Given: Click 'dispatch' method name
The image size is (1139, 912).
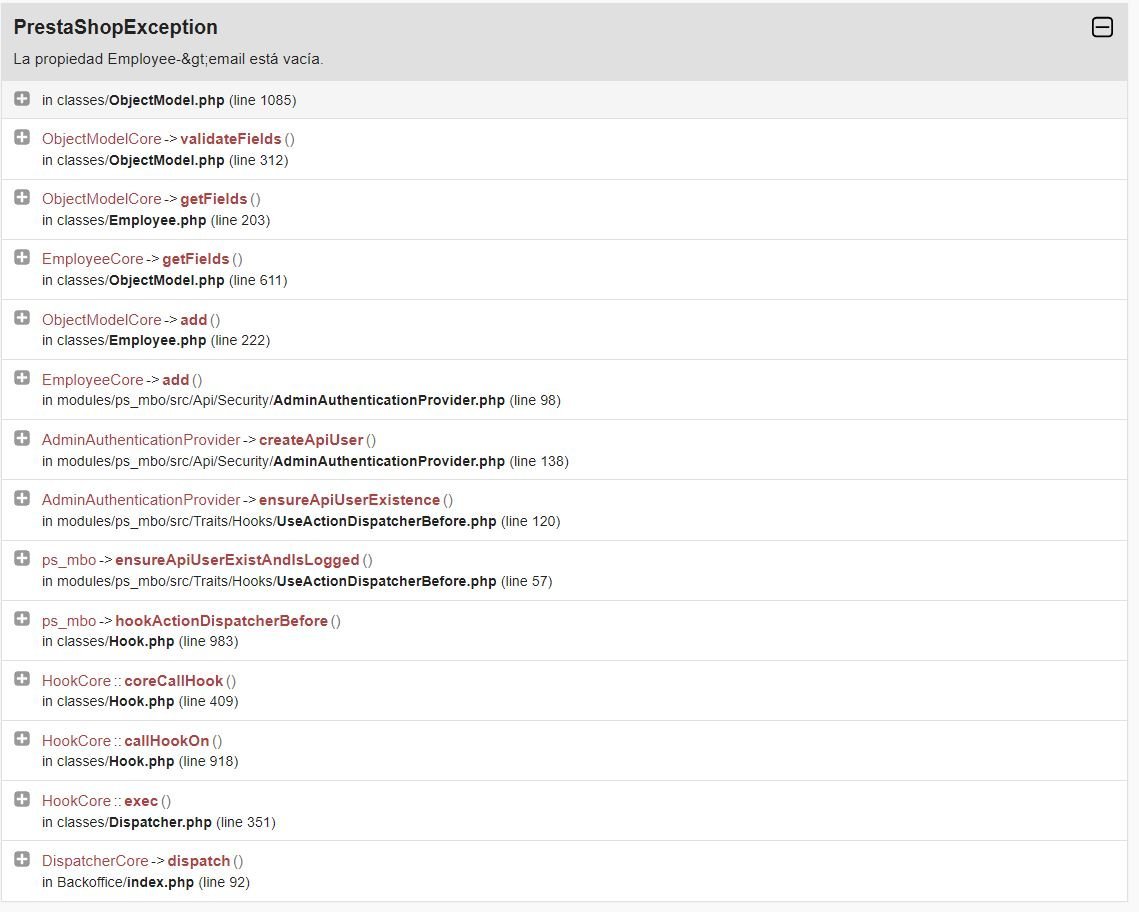Looking at the screenshot, I should coord(198,861).
